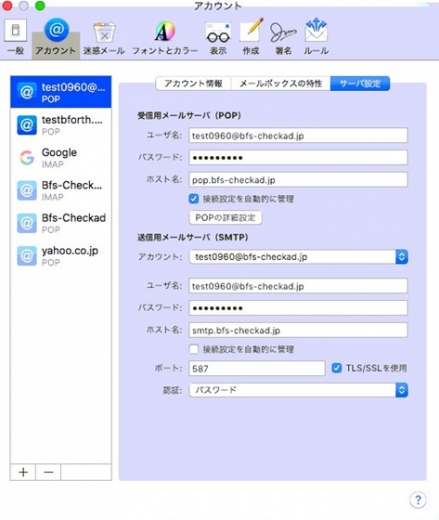The height and width of the screenshot is (520, 439).
Task: Open the 迷惑メール junk mail preferences
Action: 104,38
